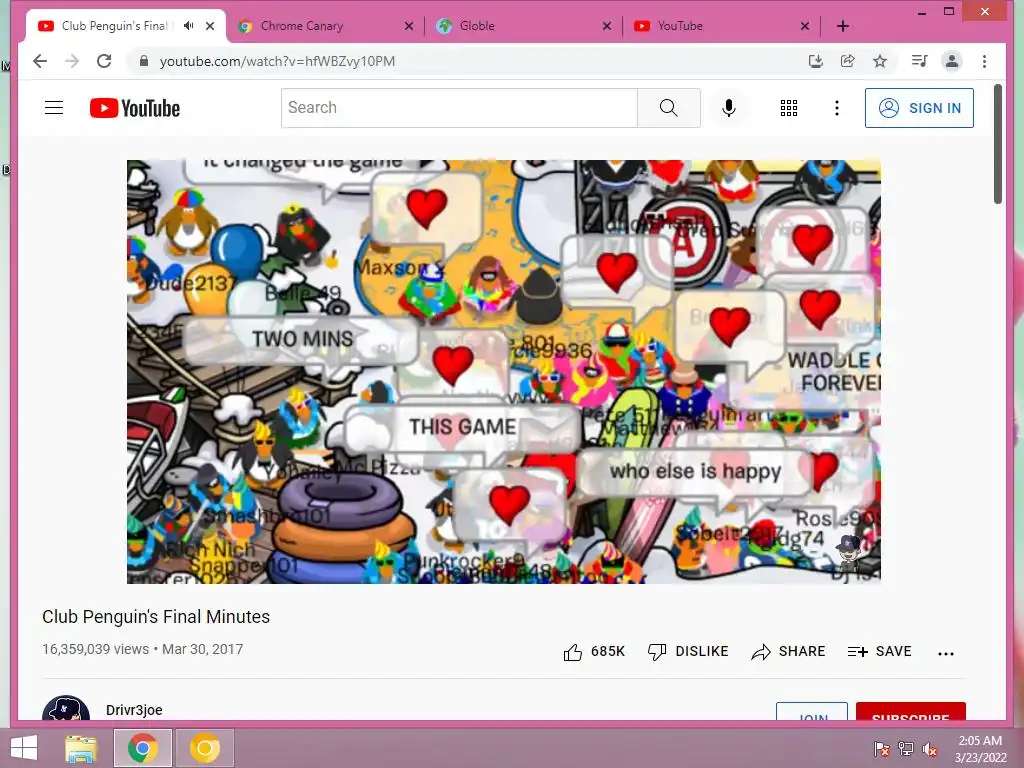The height and width of the screenshot is (768, 1024).
Task: Click the install app icon in address bar
Action: (815, 61)
